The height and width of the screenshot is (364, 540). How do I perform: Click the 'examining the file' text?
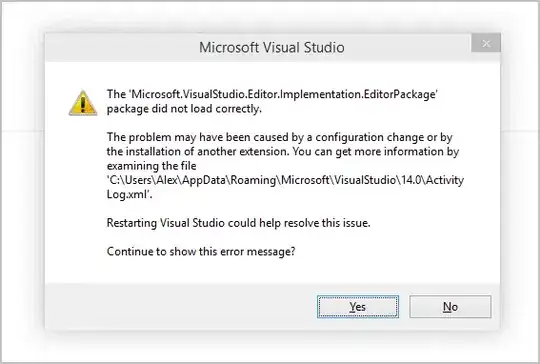click(x=152, y=166)
